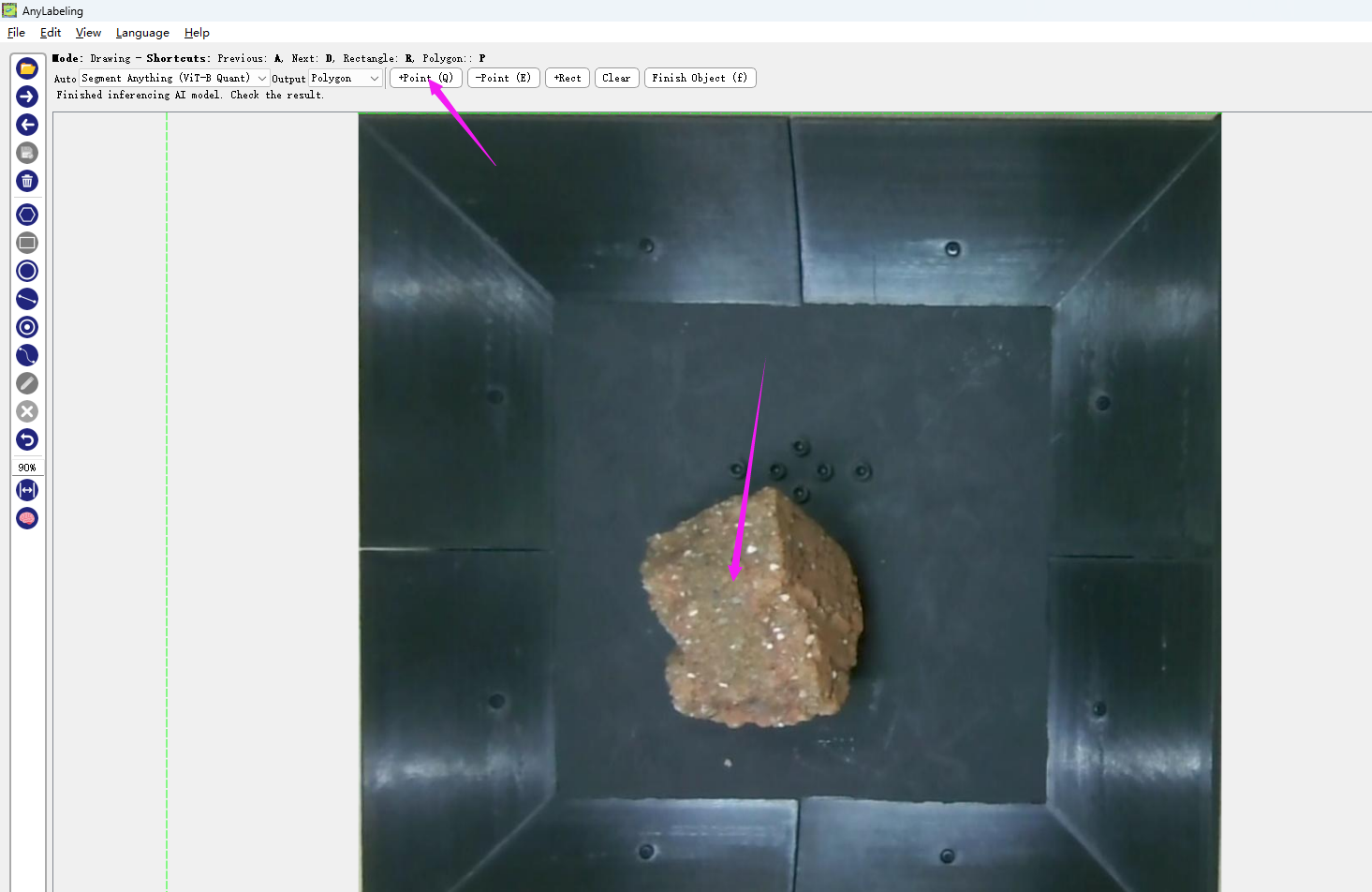The image size is (1372, 892).
Task: Expand the Segment Anything model dropdown
Action: (174, 79)
